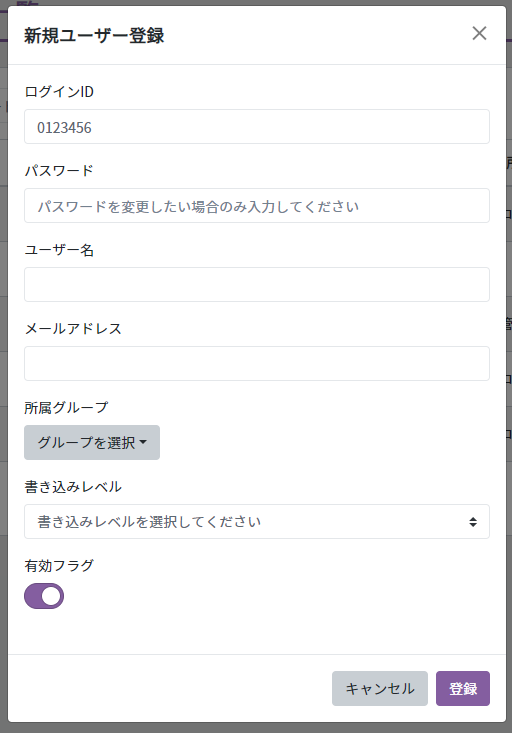Click the 有効フラグ label above the switch

pyautogui.click(x=59, y=566)
